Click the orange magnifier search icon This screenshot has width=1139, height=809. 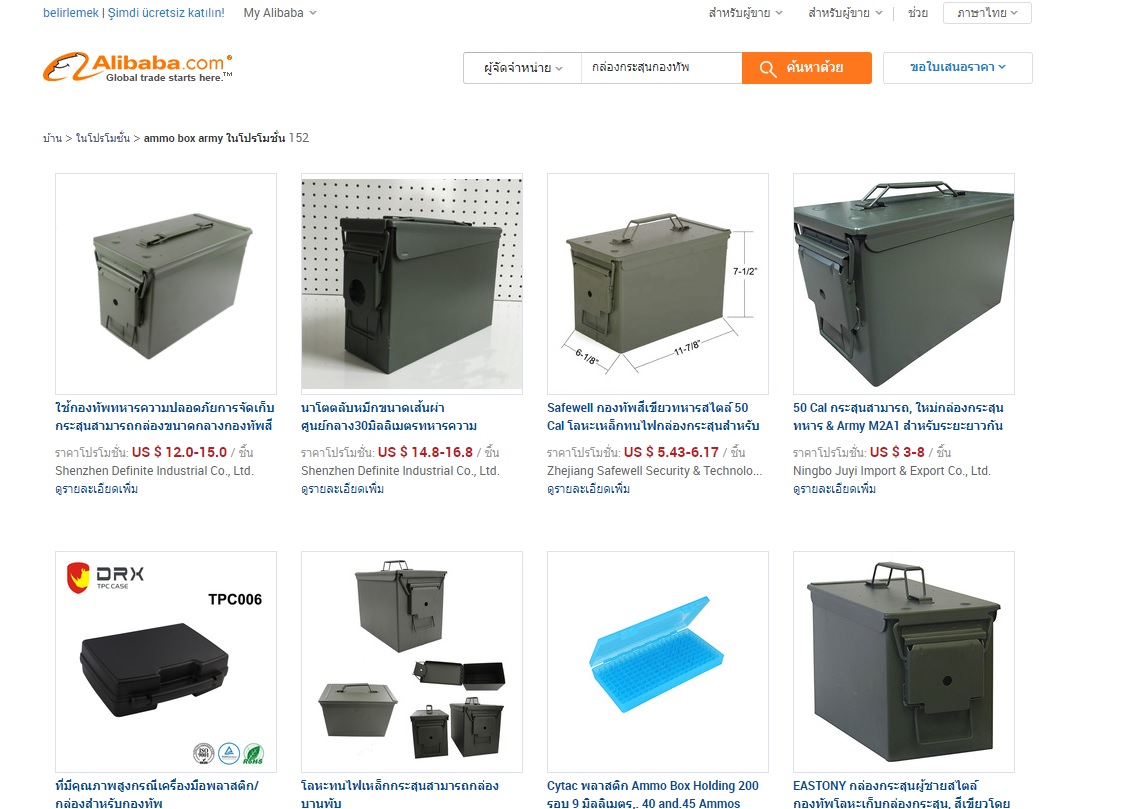pos(767,68)
